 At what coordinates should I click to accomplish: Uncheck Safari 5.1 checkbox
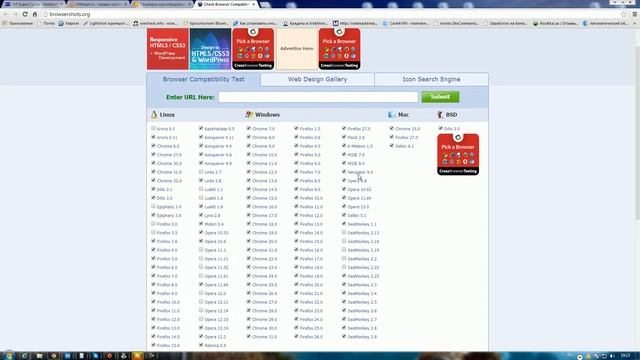click(x=344, y=215)
